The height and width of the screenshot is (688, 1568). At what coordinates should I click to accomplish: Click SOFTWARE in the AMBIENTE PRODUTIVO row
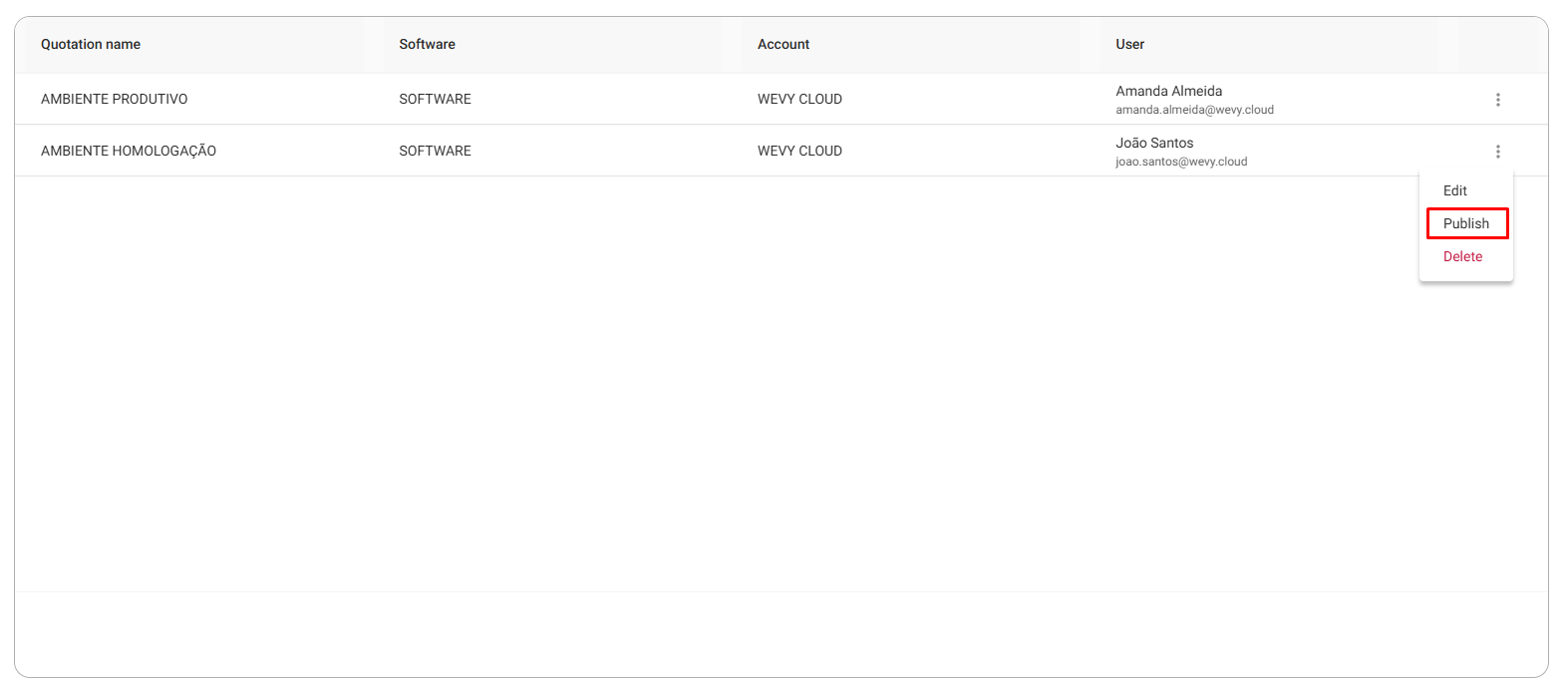point(435,99)
